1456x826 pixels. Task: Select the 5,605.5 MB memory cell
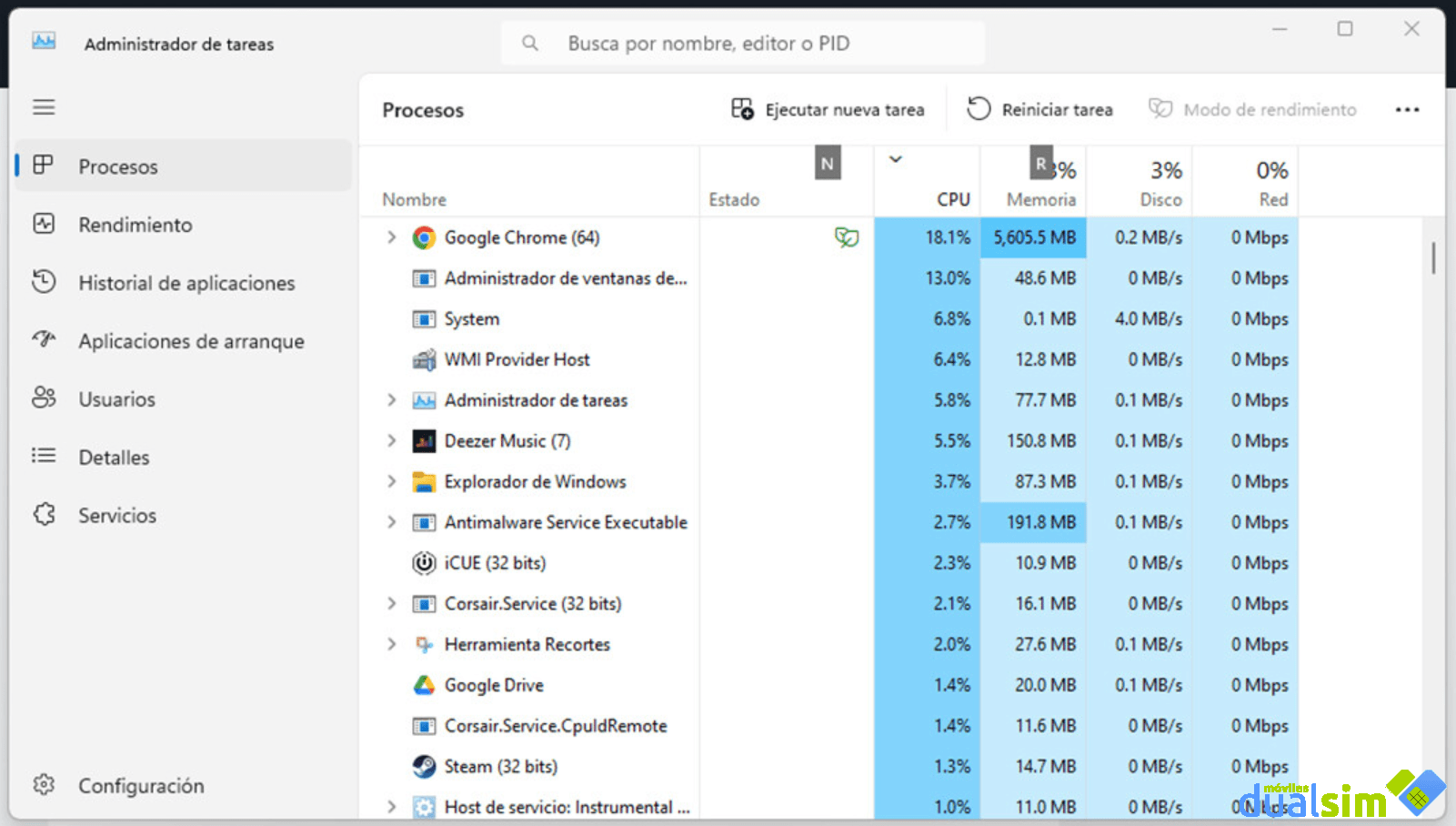[x=1034, y=237]
